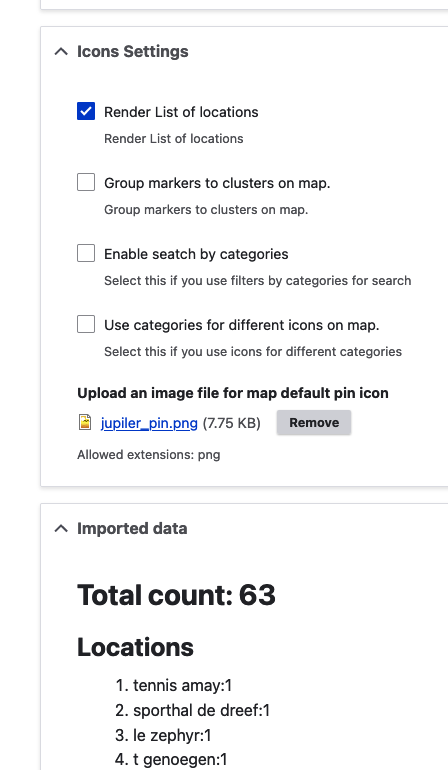This screenshot has width=448, height=770.
Task: Collapse Icons Settings using chevron icon
Action: pyautogui.click(x=61, y=51)
